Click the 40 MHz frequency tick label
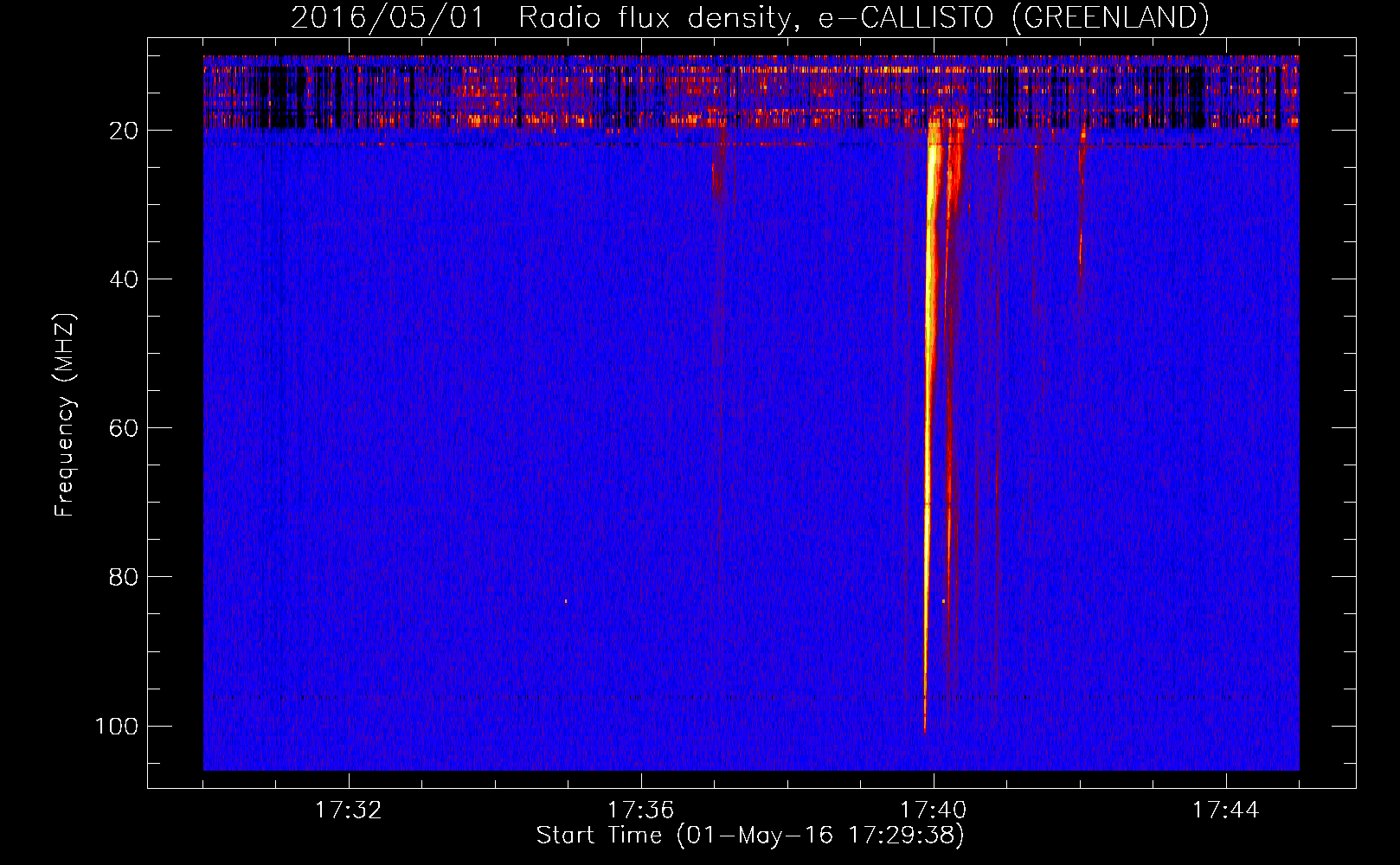This screenshot has height=865, width=1400. [124, 279]
